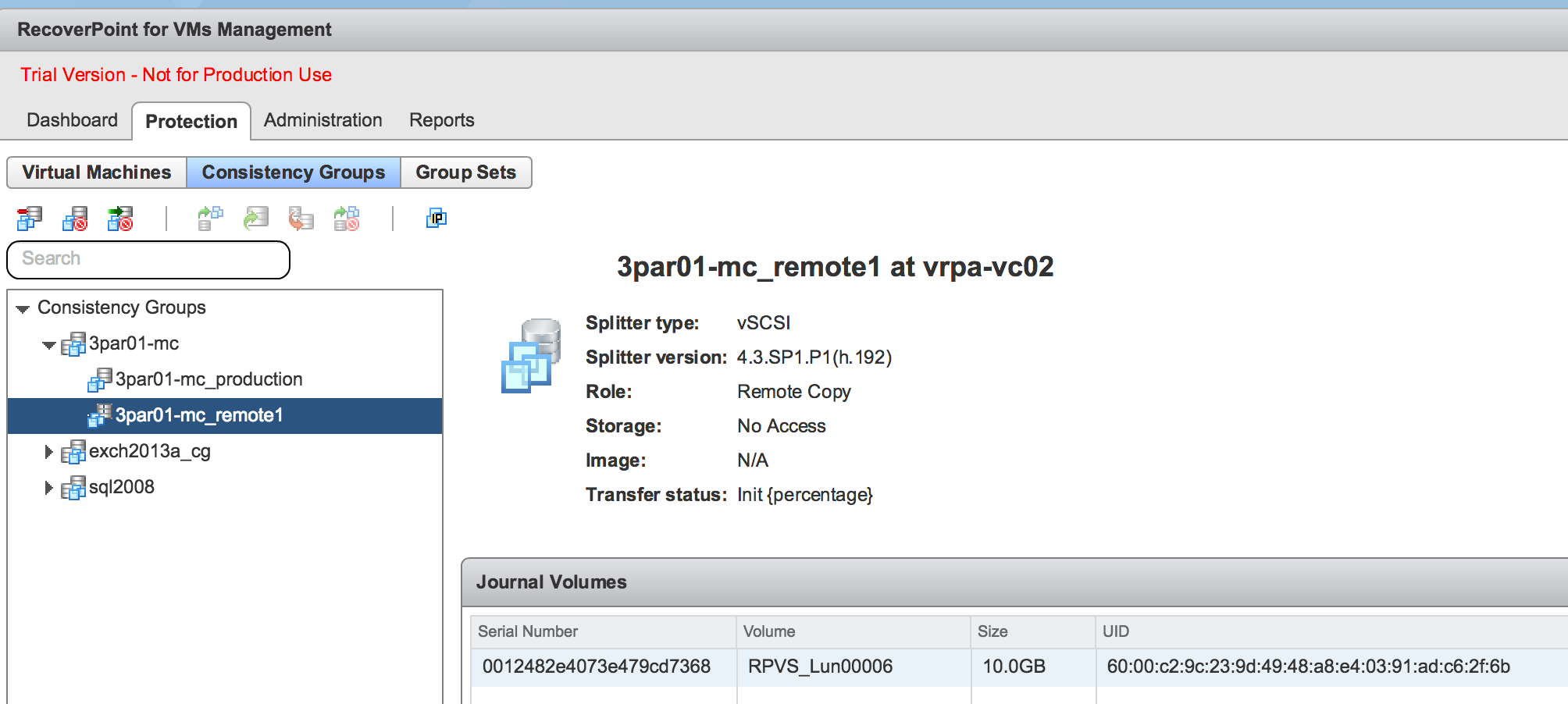Select the Protection tab

pyautogui.click(x=191, y=121)
